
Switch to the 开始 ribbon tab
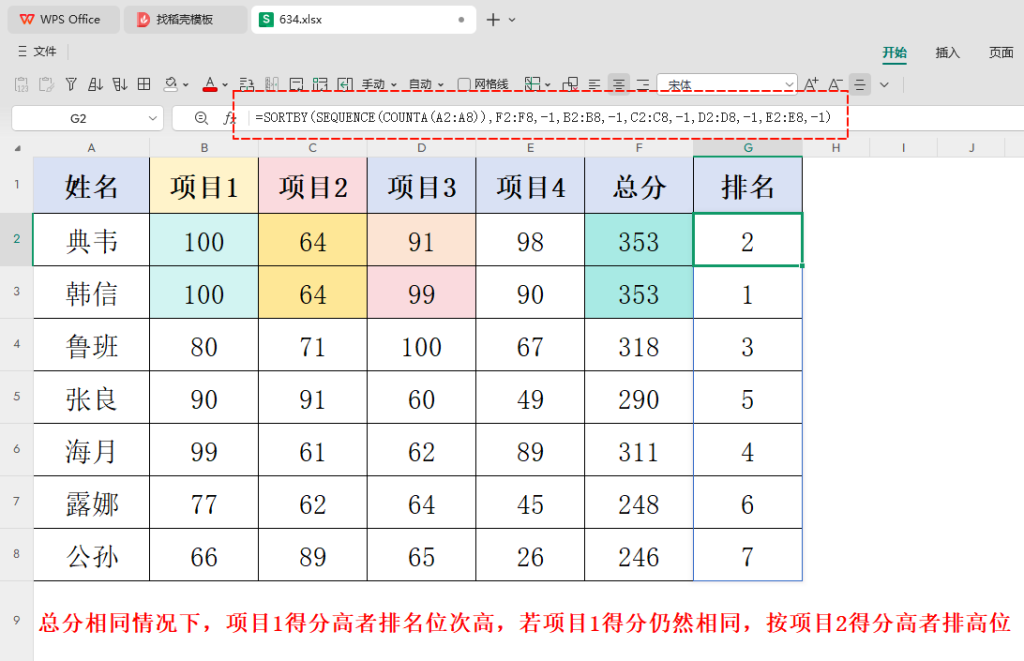click(x=894, y=53)
